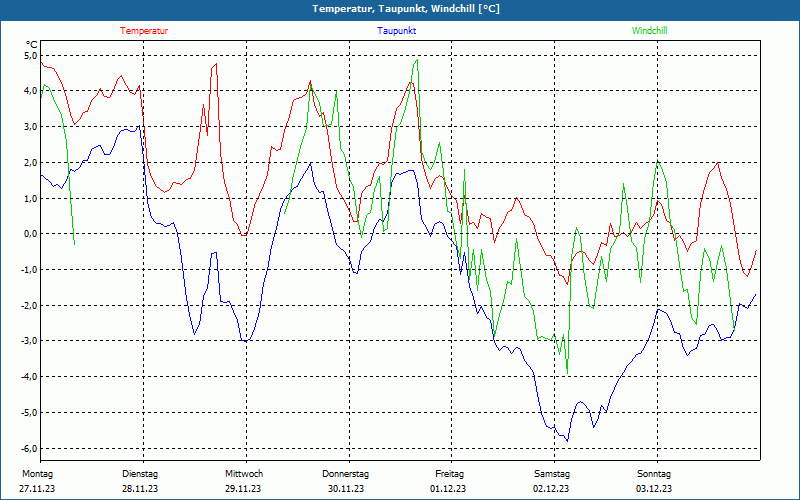Click the 2,0 y-axis tick label
Viewport: 800px width, 500px height.
[31, 162]
